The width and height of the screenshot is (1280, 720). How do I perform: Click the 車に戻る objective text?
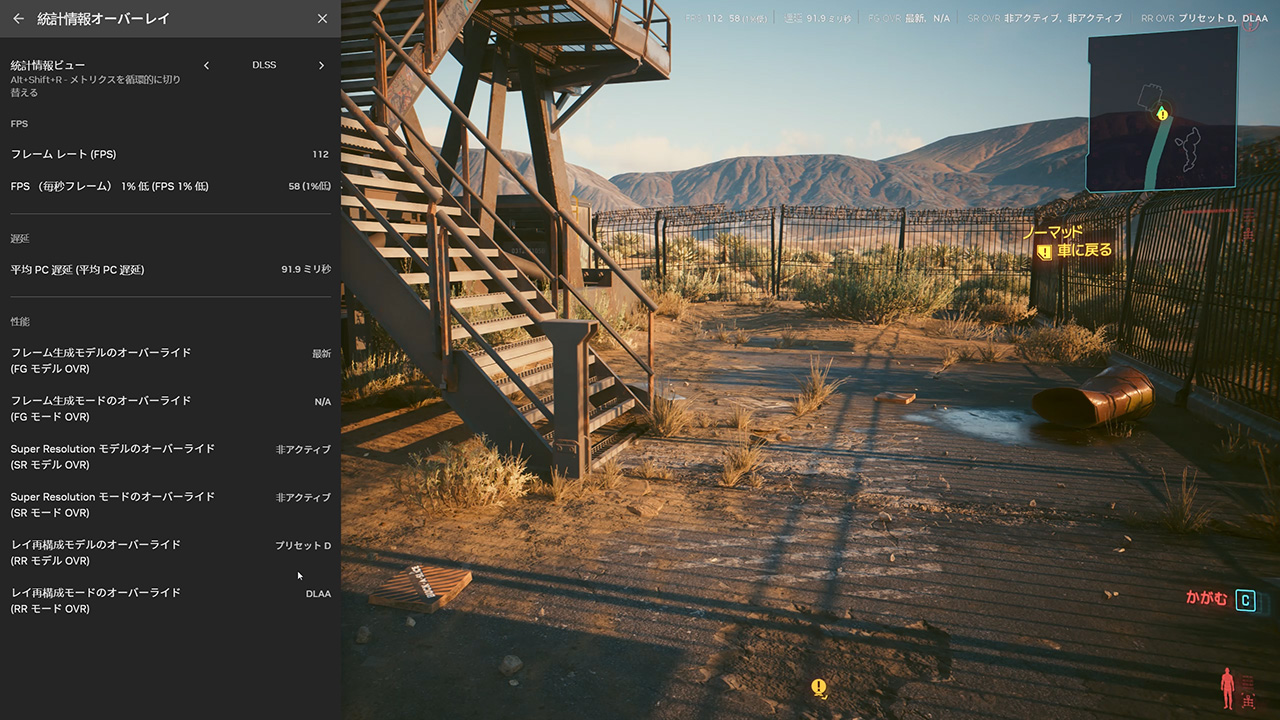(x=1084, y=250)
